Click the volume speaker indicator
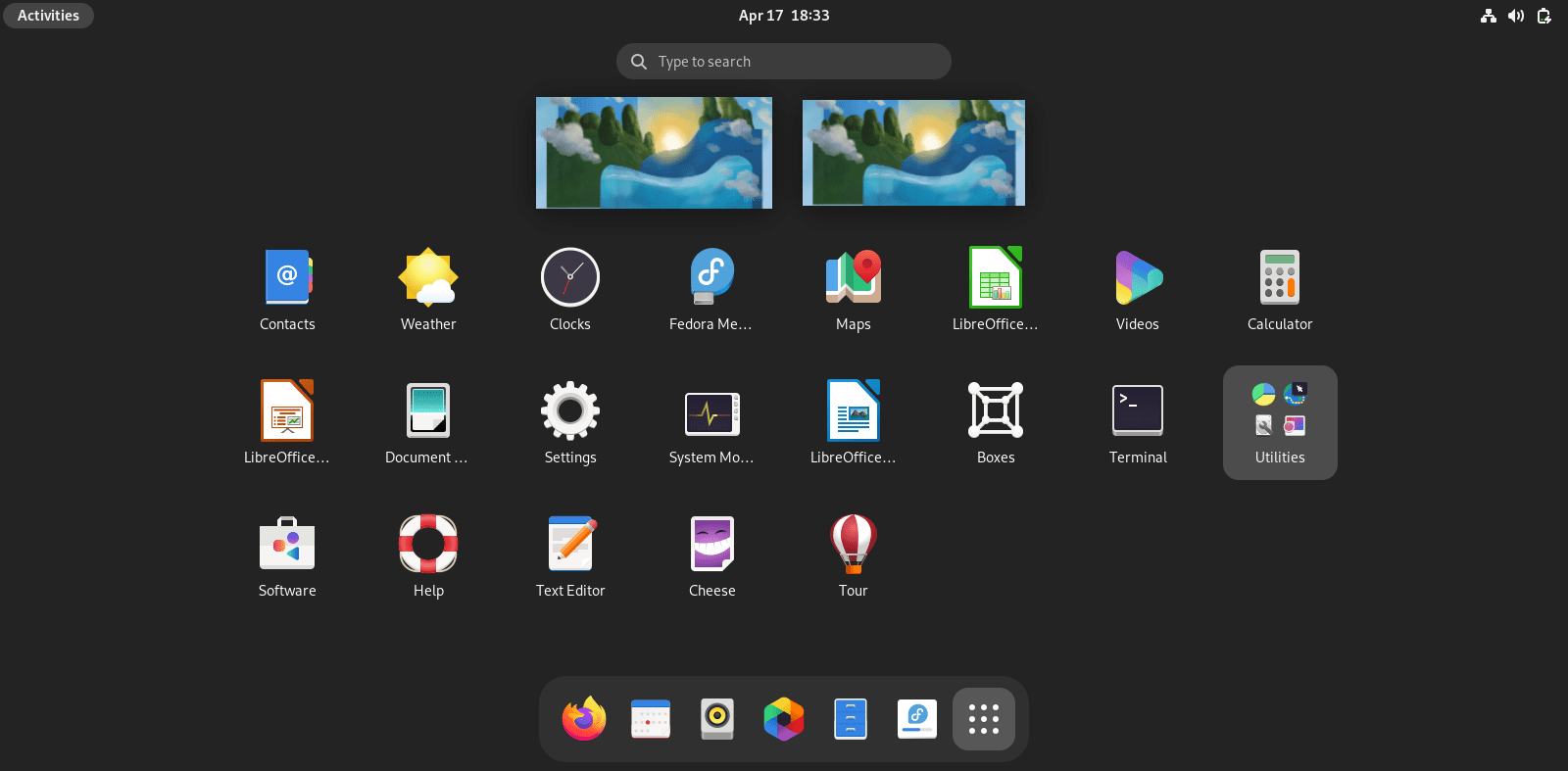 (x=1516, y=16)
